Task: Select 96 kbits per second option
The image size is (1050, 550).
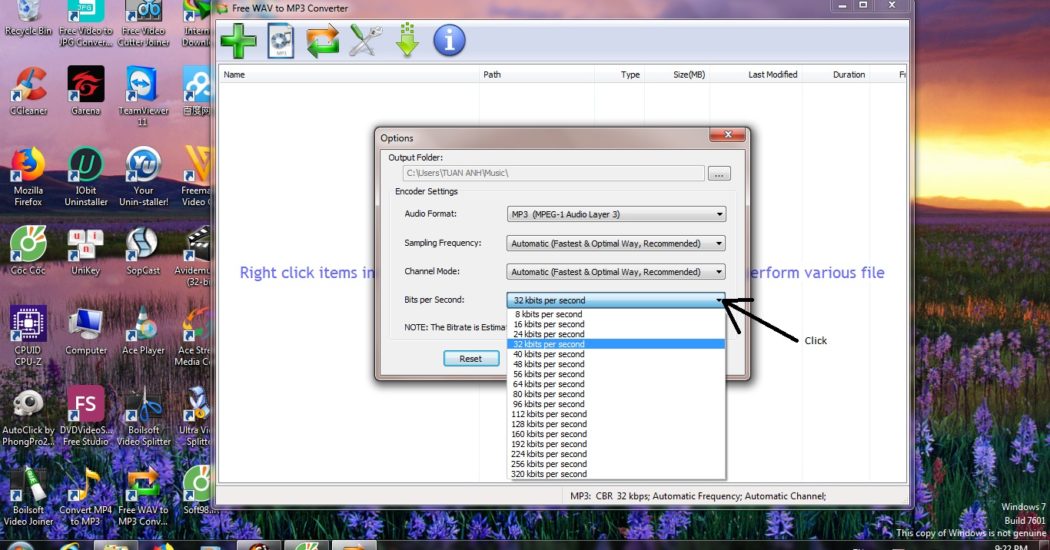Action: click(x=616, y=405)
